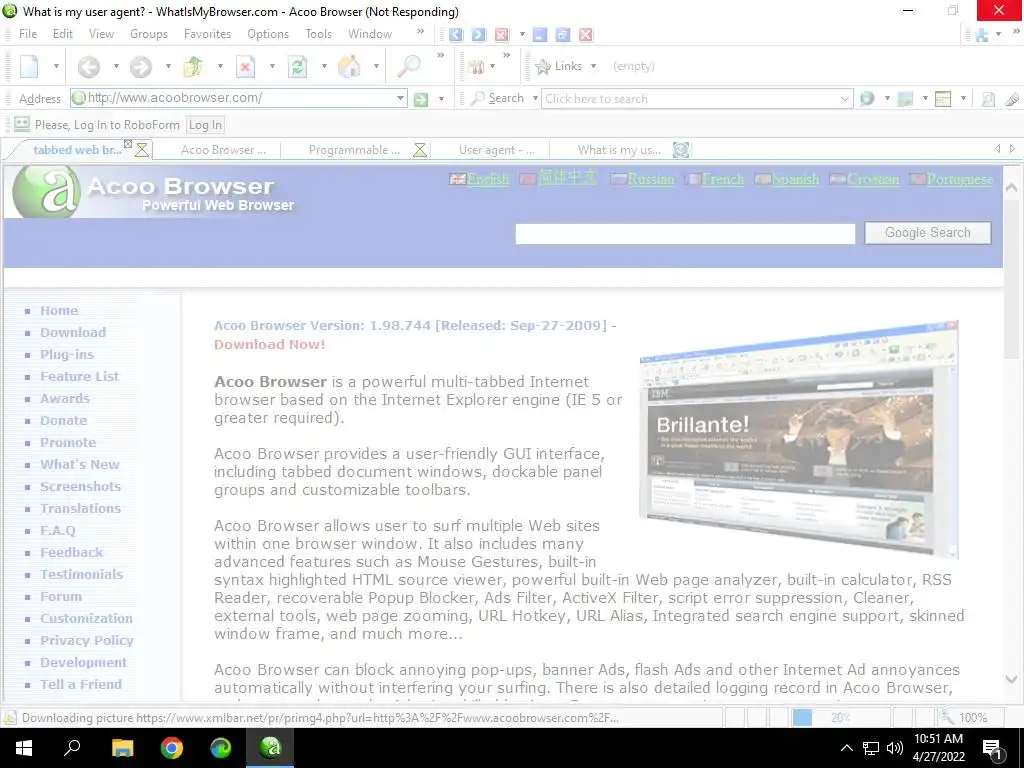Open the Back history dropdown arrow
This screenshot has height=768, width=1024.
(116, 66)
